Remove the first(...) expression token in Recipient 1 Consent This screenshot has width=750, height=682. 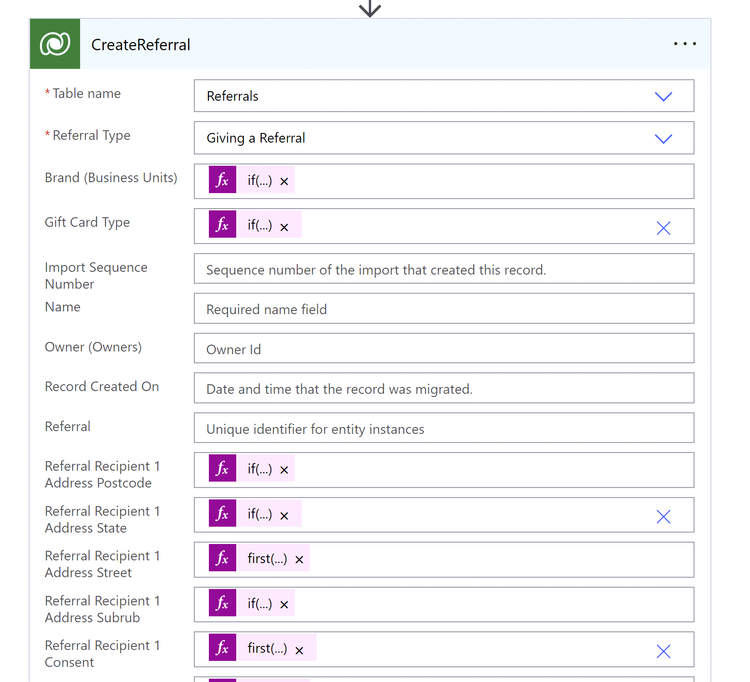299,650
